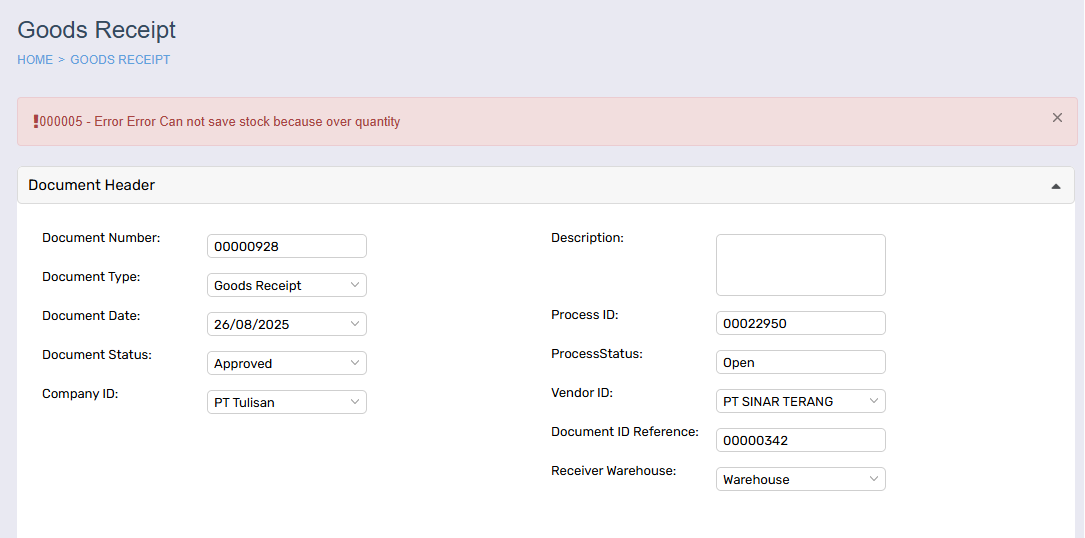Click the Goods Receipt page heading
Viewport: 1085px width, 538px height.
point(97,30)
